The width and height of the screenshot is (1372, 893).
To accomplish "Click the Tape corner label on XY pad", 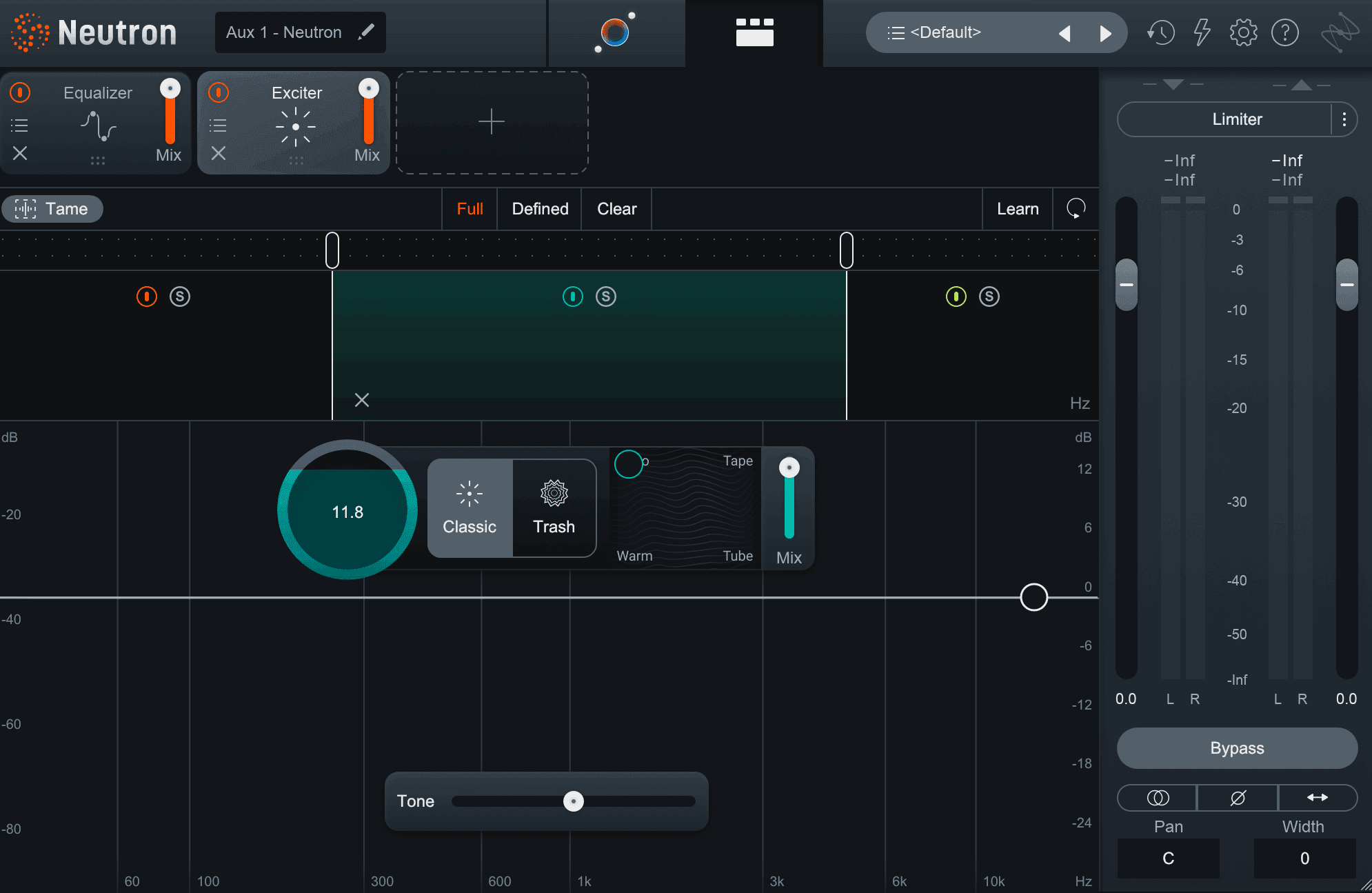I will pyautogui.click(x=738, y=461).
